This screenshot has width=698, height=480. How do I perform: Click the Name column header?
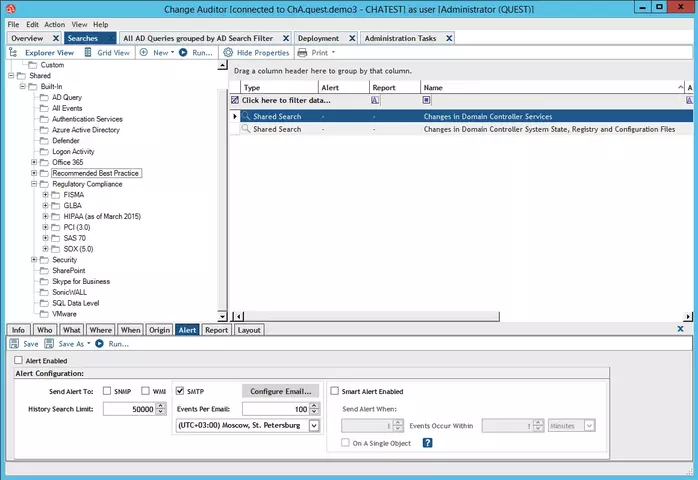[552, 87]
